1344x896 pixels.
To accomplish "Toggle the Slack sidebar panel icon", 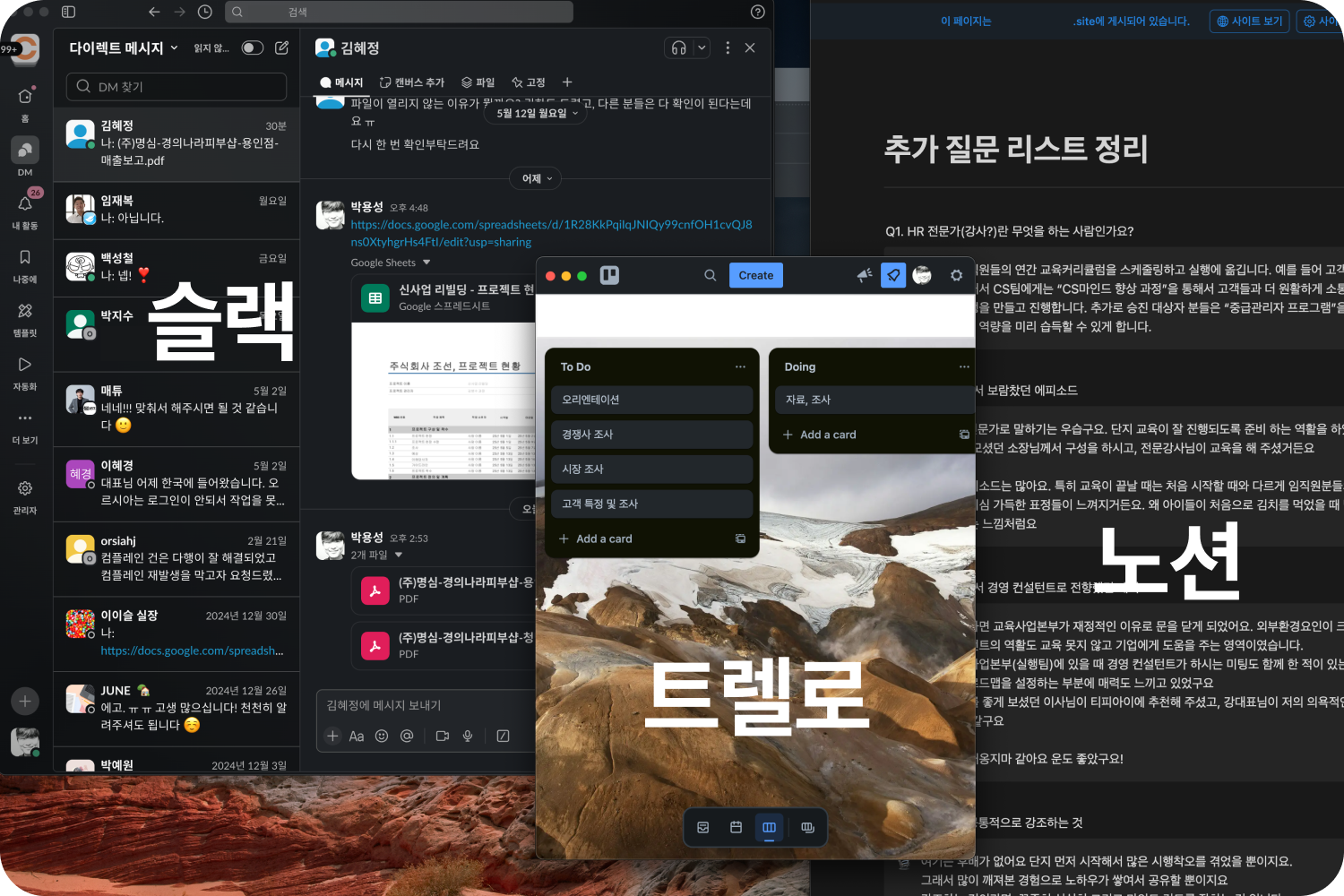I will coord(68,12).
